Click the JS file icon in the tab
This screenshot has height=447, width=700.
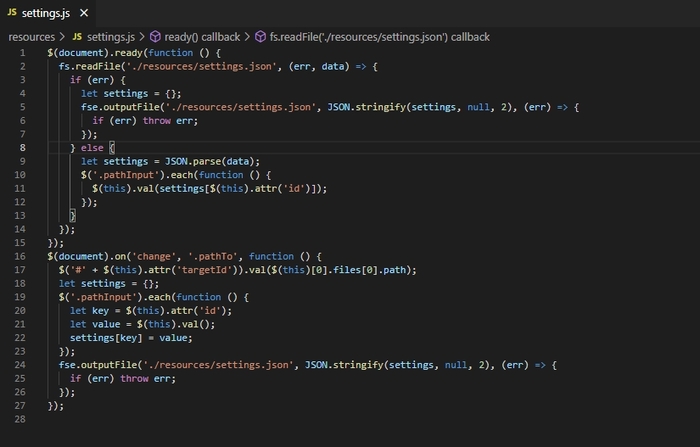13,14
